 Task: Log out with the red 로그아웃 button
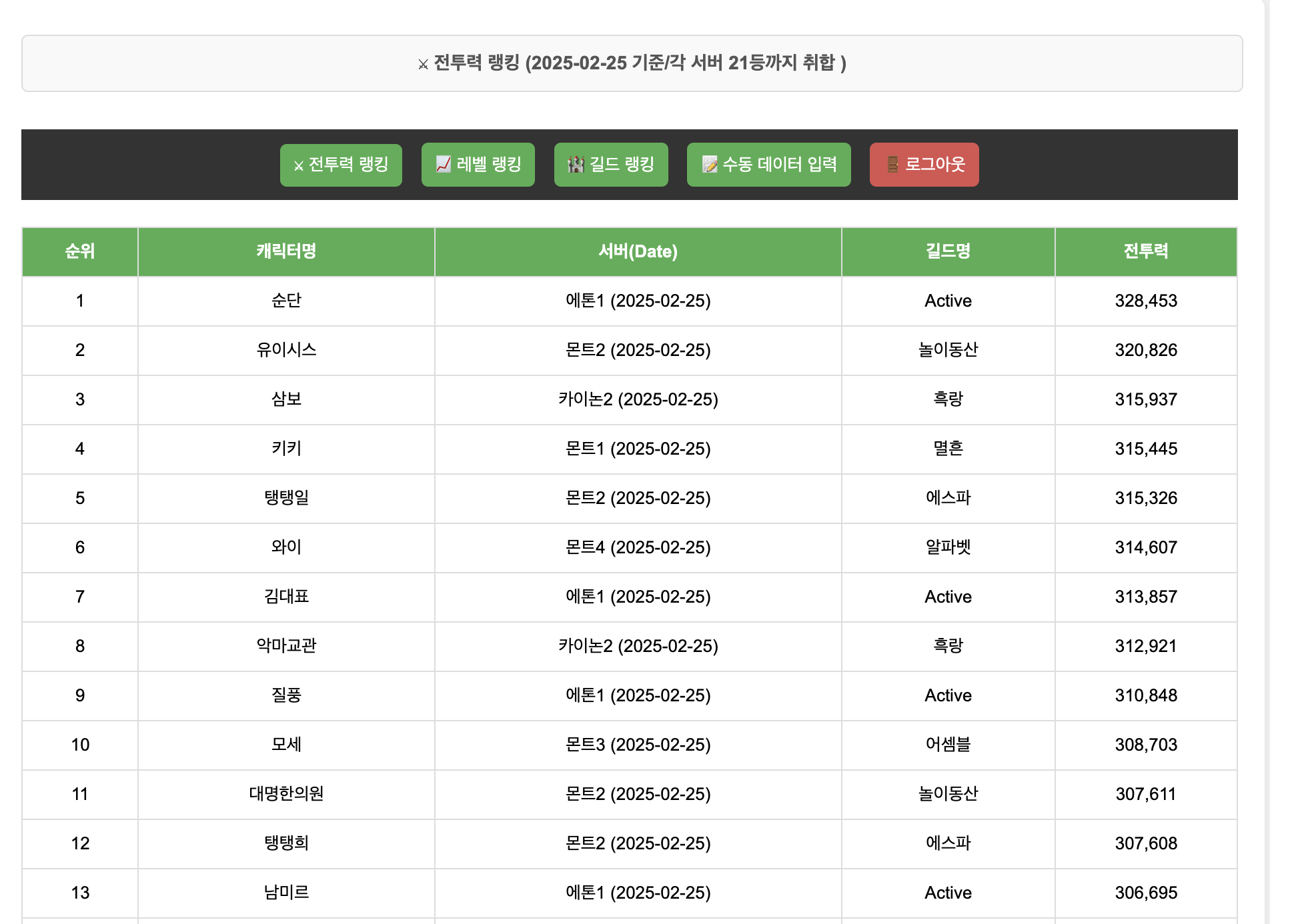[924, 165]
